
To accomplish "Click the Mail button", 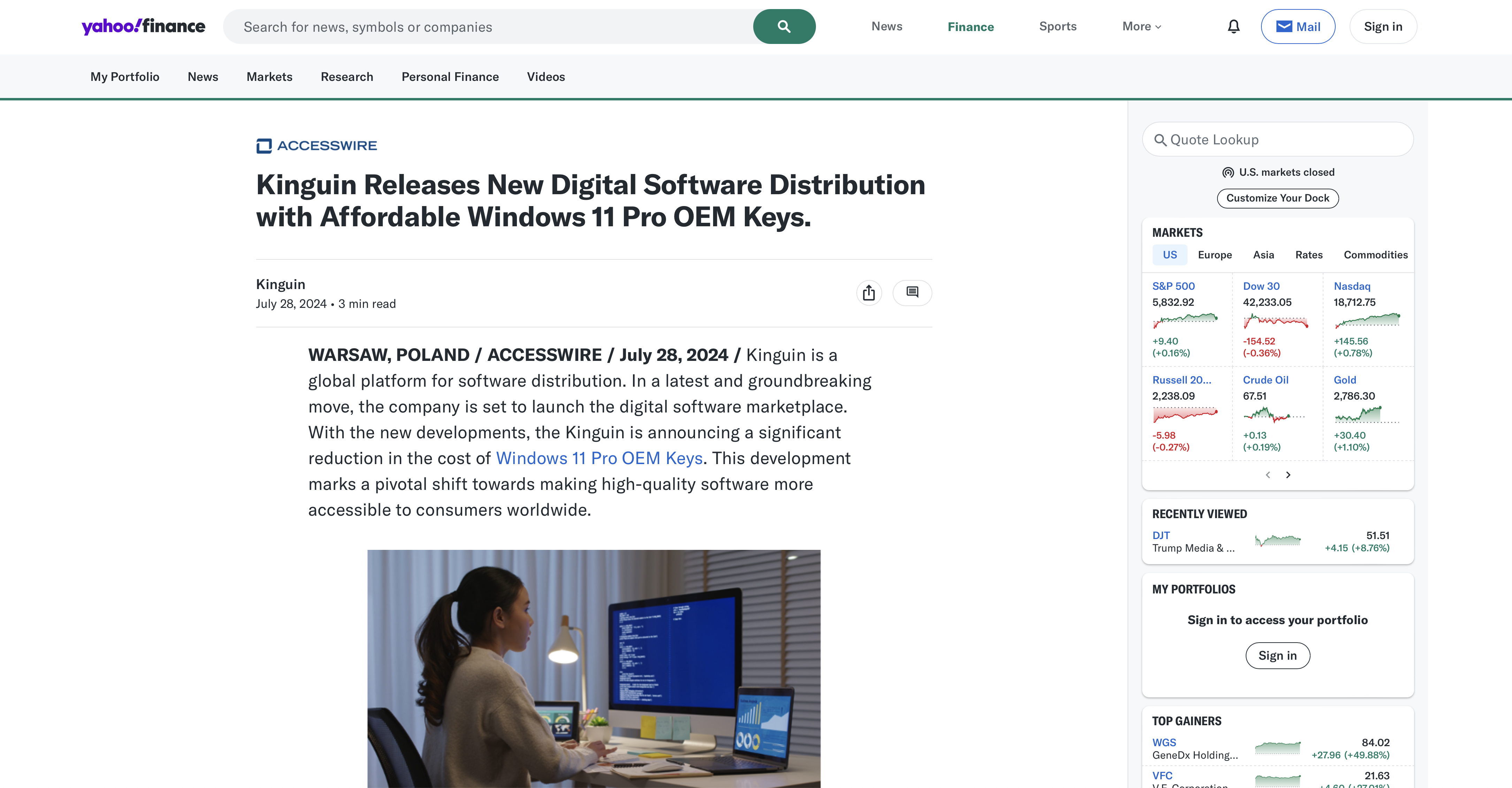I will tap(1298, 26).
